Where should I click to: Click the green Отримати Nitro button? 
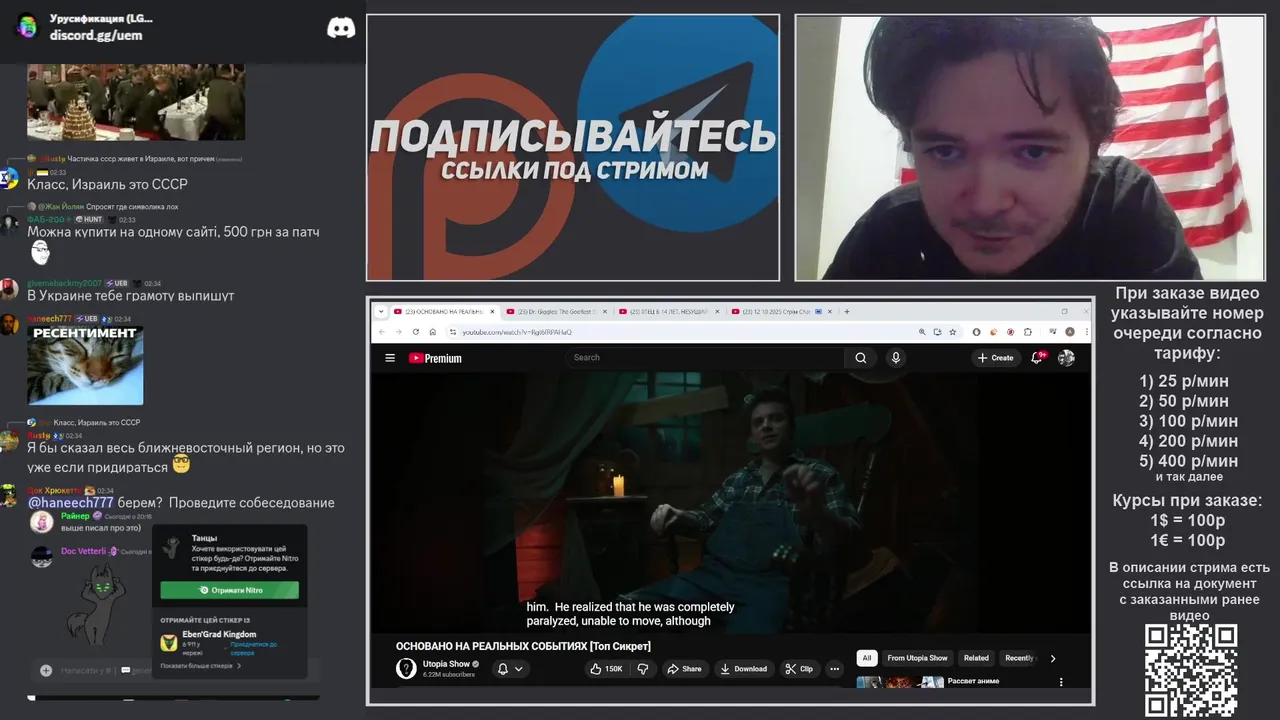(x=230, y=590)
